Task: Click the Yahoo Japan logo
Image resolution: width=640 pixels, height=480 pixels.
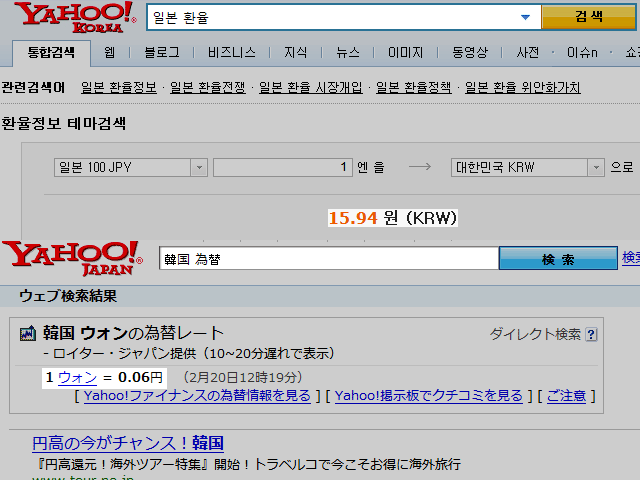Action: 73,258
